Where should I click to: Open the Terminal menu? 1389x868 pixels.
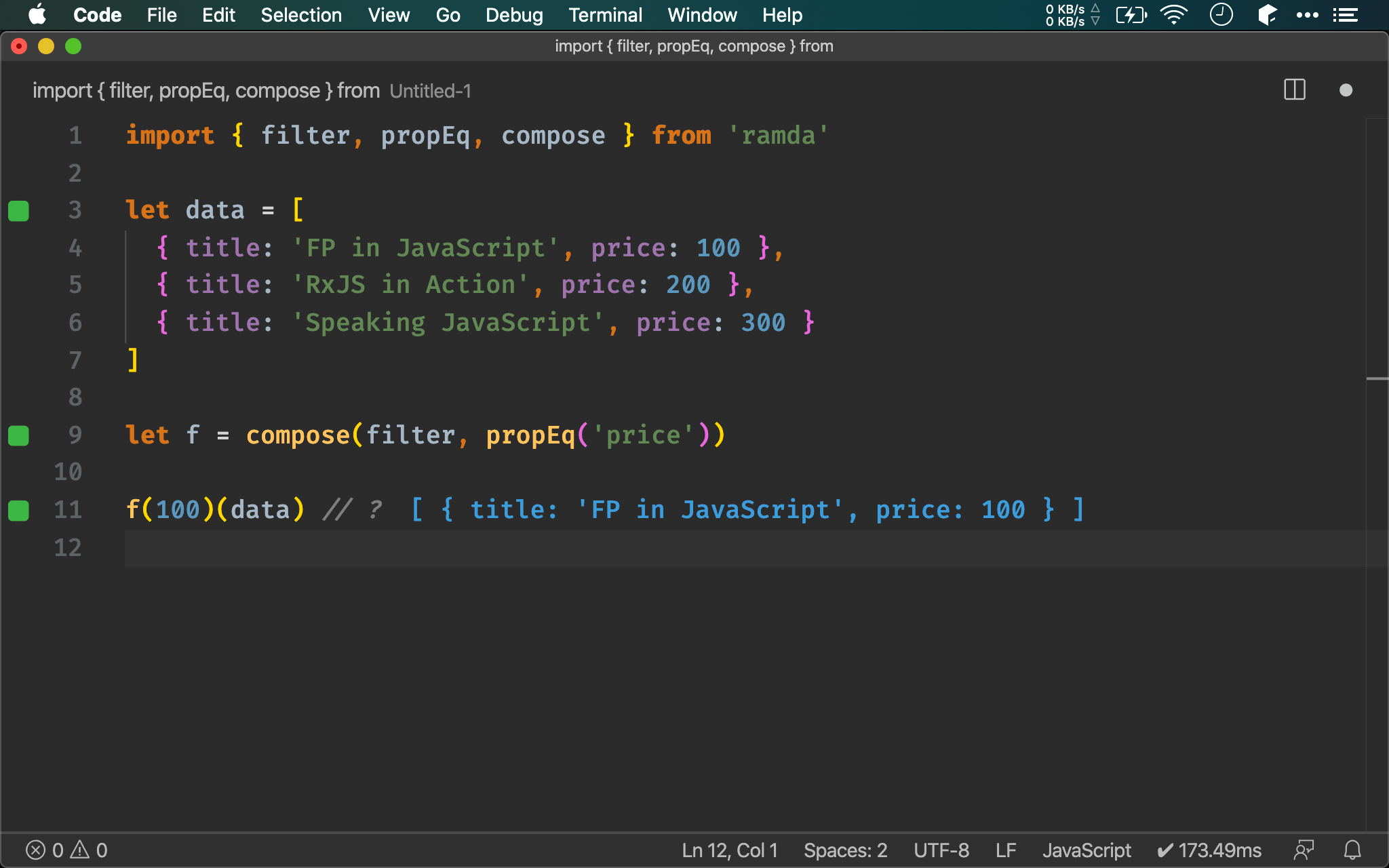point(605,15)
